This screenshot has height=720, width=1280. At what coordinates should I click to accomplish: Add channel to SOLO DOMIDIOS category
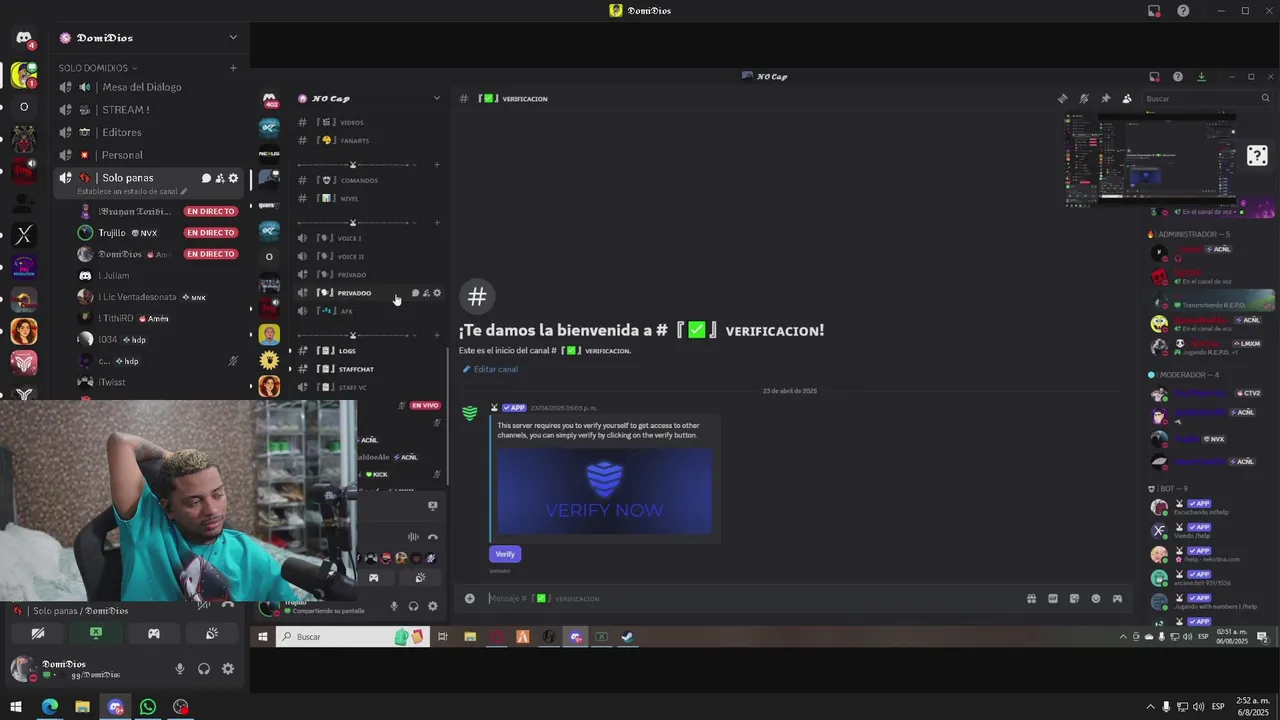[233, 68]
